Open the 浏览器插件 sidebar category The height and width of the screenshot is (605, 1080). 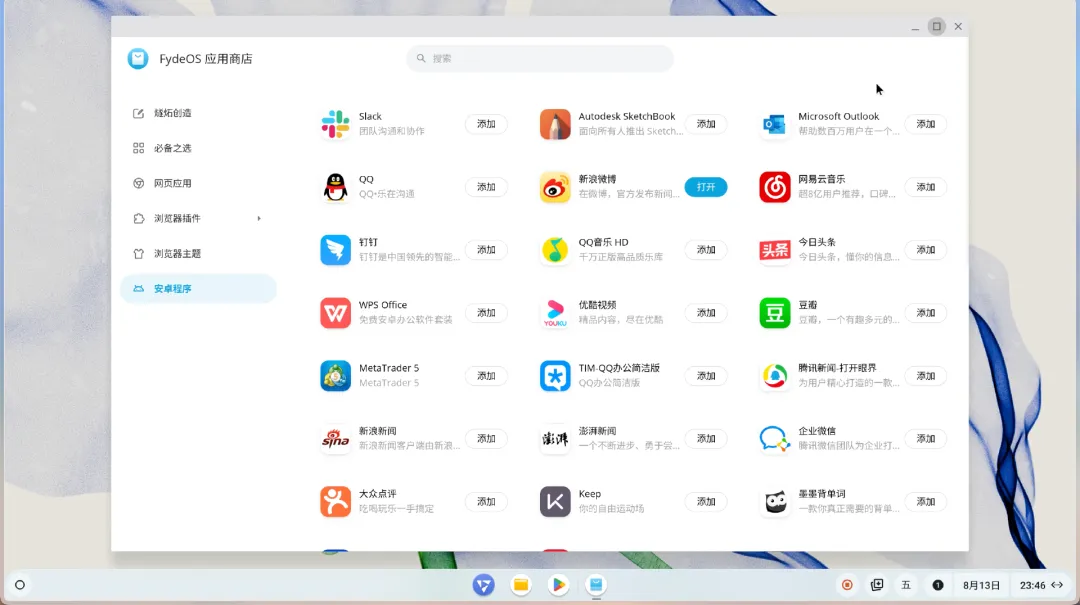pos(198,218)
